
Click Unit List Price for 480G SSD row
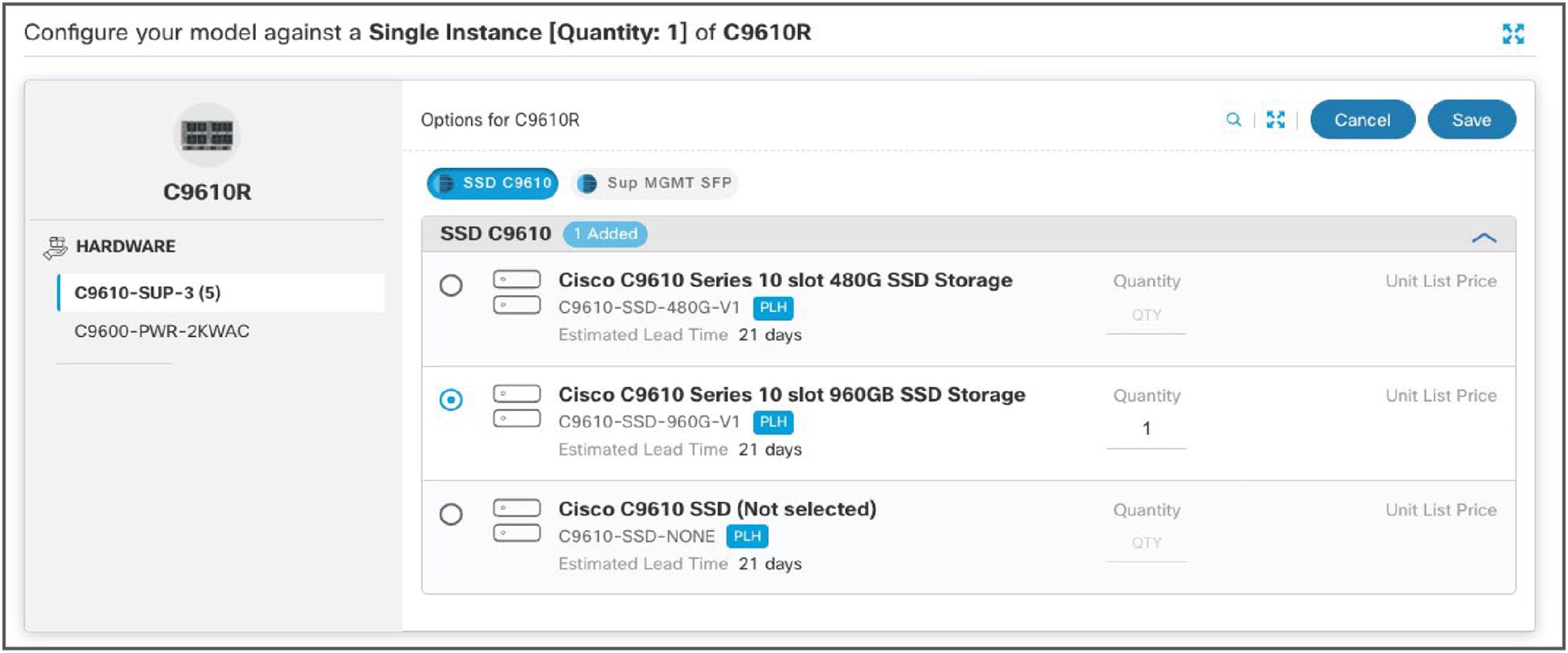pos(1441,281)
